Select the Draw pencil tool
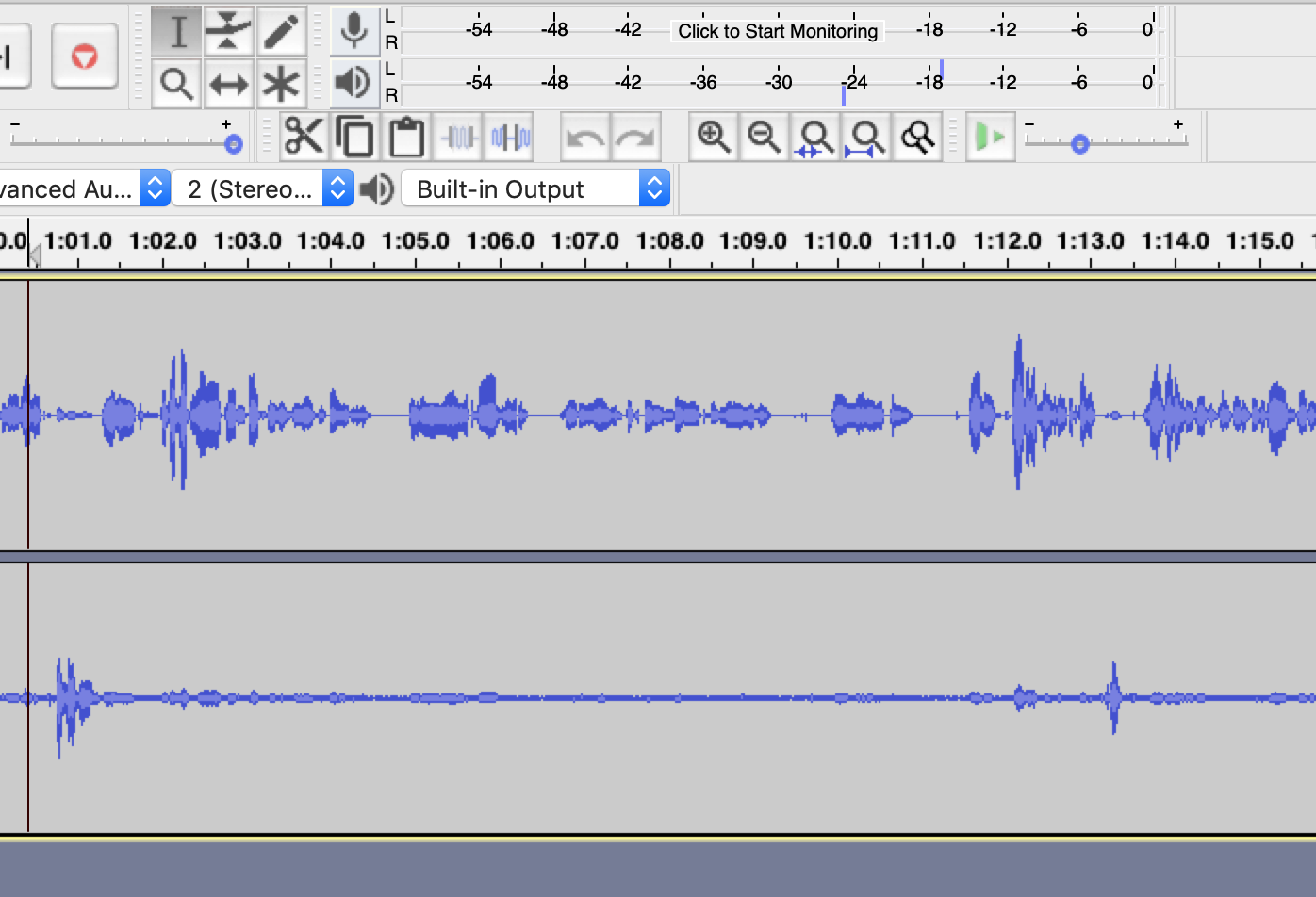Viewport: 1316px width, 897px height. [281, 31]
